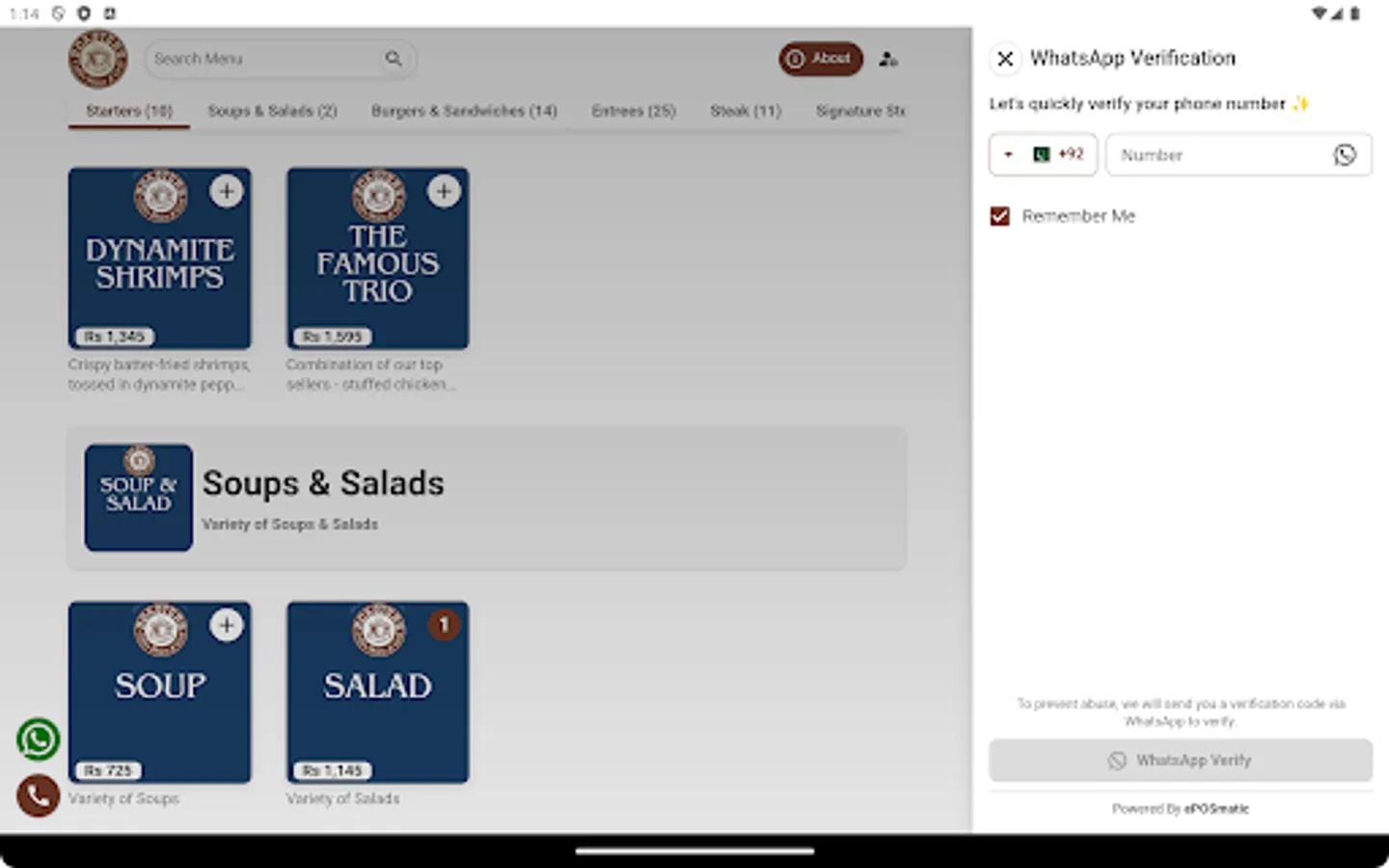Click the Soup & Salad banner image
This screenshot has height=868, width=1389.
point(138,497)
